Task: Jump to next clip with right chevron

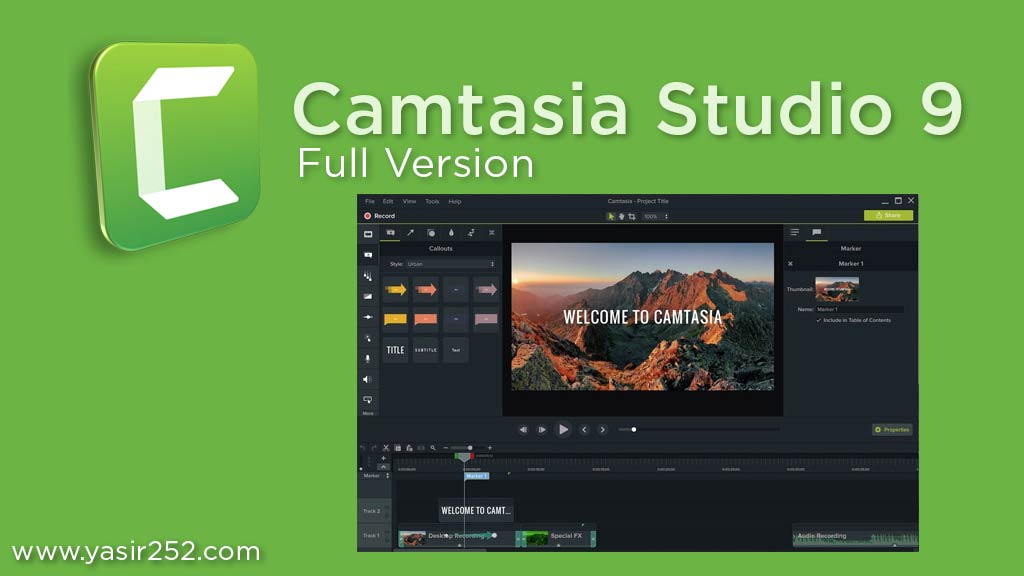Action: 603,430
